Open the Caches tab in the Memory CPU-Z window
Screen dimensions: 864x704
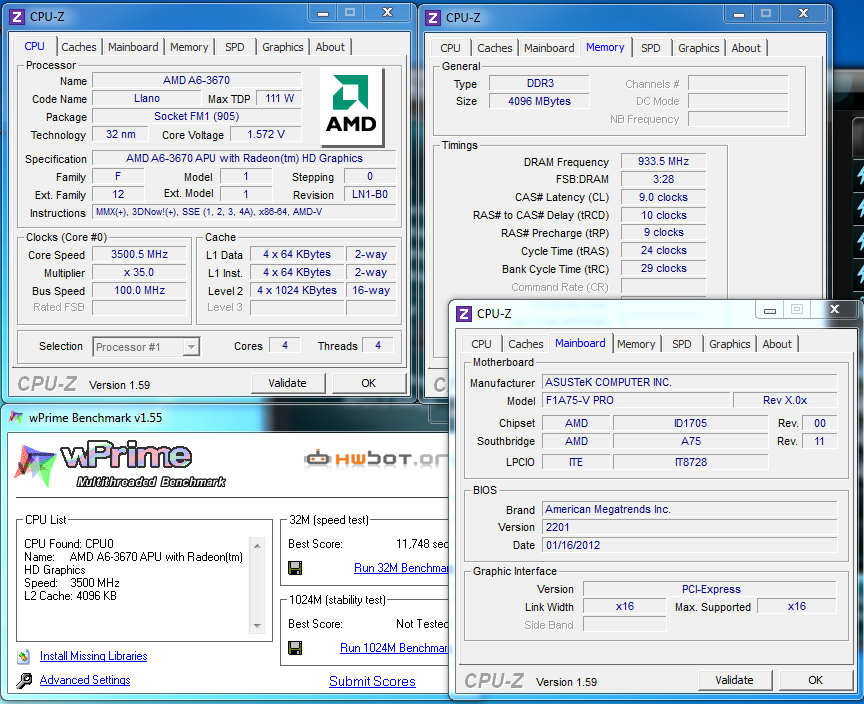tap(495, 48)
